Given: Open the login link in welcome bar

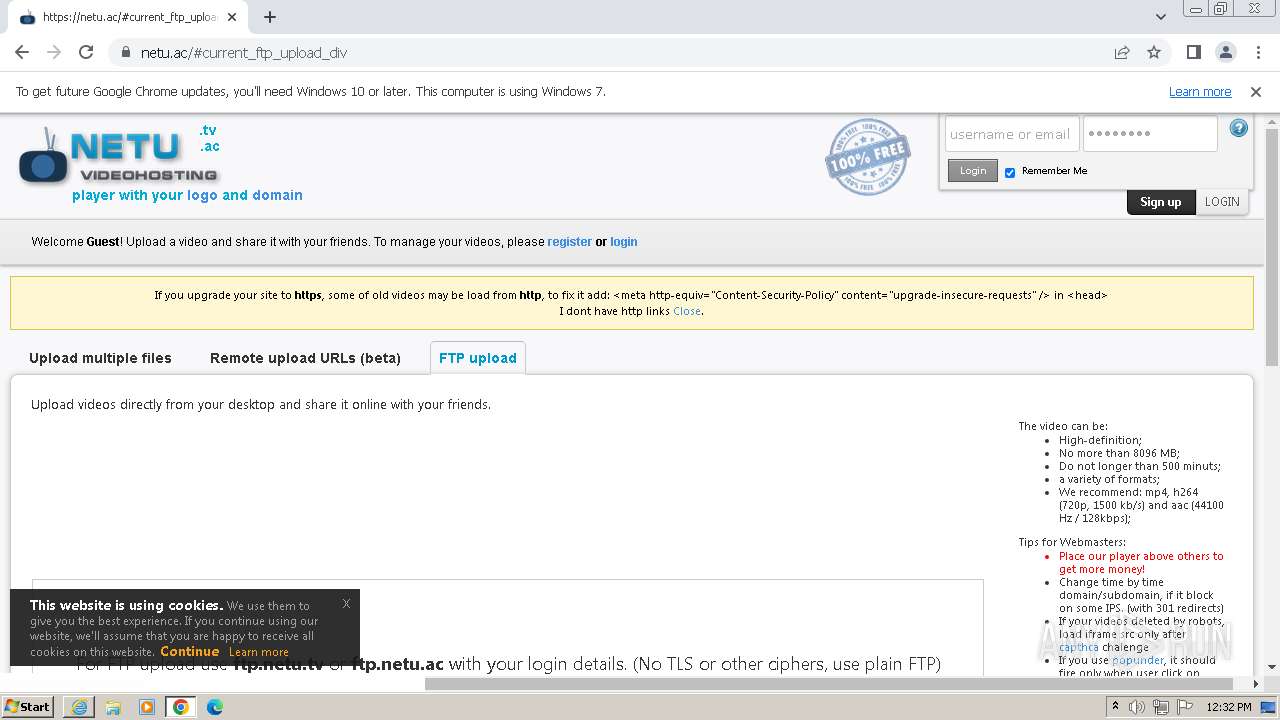Looking at the screenshot, I should 624,242.
